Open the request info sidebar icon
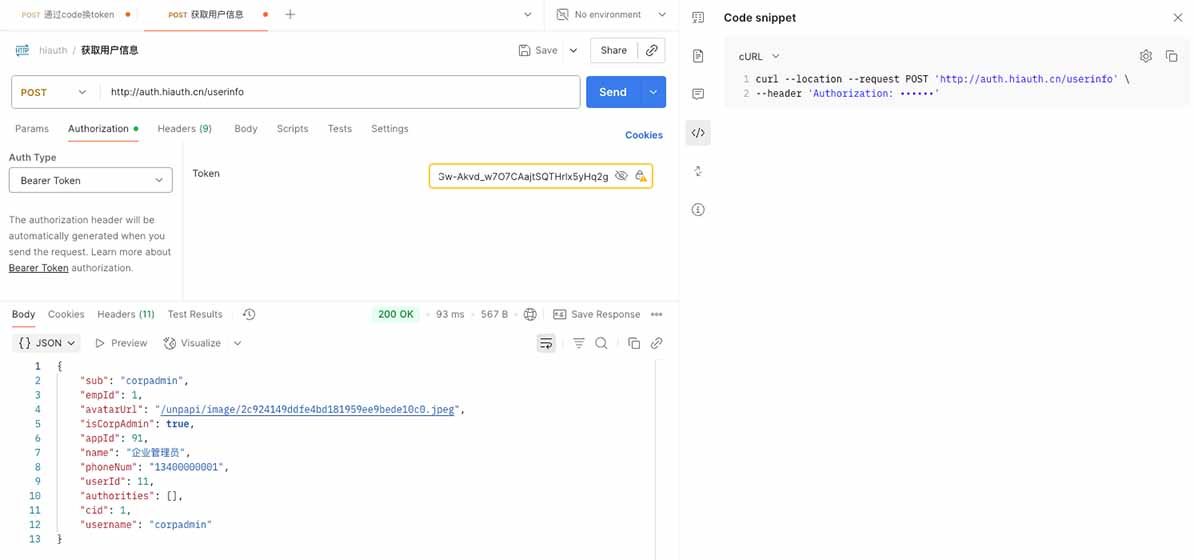The height and width of the screenshot is (560, 1194). pyautogui.click(x=698, y=210)
